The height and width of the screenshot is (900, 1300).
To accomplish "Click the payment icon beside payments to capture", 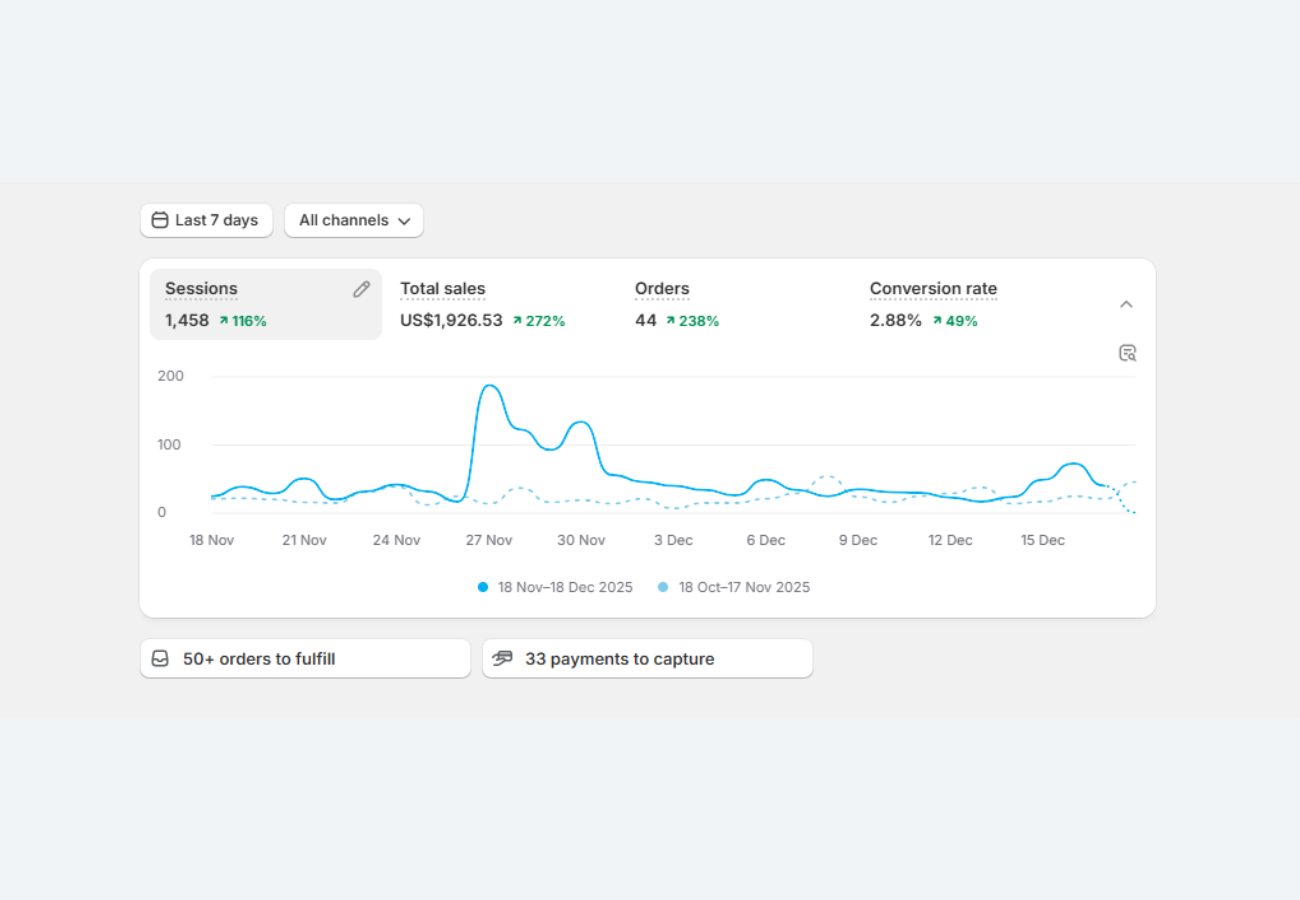I will 502,659.
